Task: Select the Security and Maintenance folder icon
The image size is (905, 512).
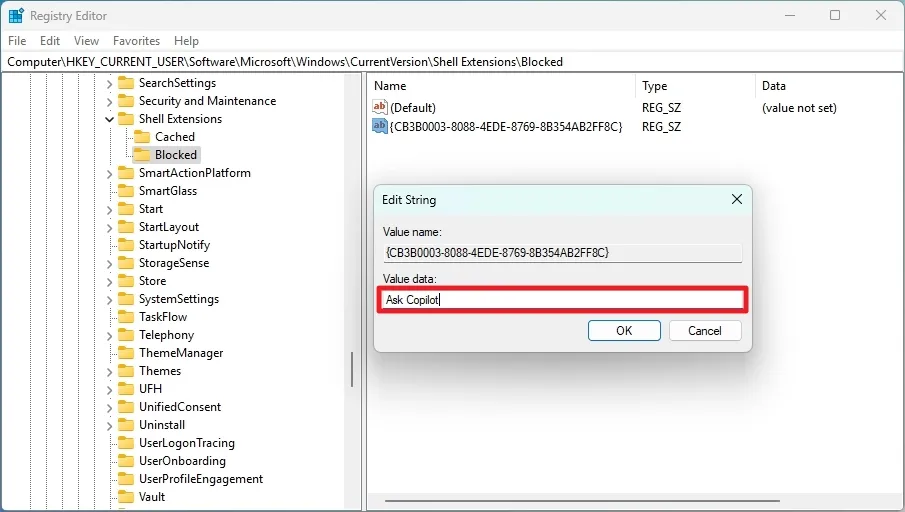Action: coord(126,101)
